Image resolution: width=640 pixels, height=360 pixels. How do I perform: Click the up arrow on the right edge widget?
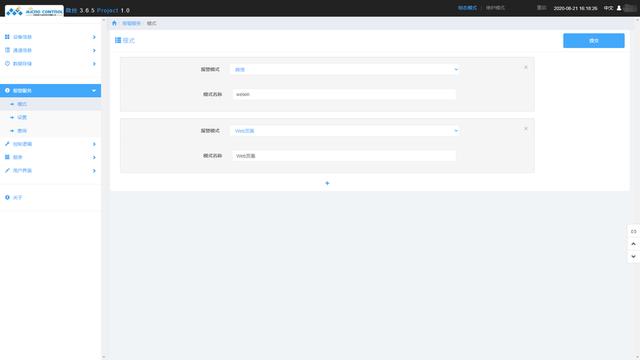(633, 244)
